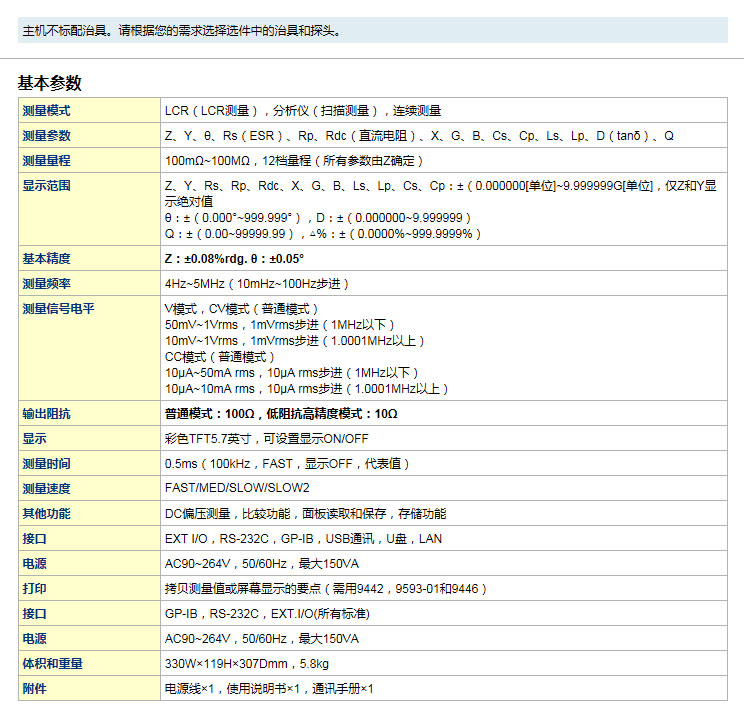Click the interface value containing USB通讯 and LAN
Image resolution: width=744 pixels, height=714 pixels.
303,539
